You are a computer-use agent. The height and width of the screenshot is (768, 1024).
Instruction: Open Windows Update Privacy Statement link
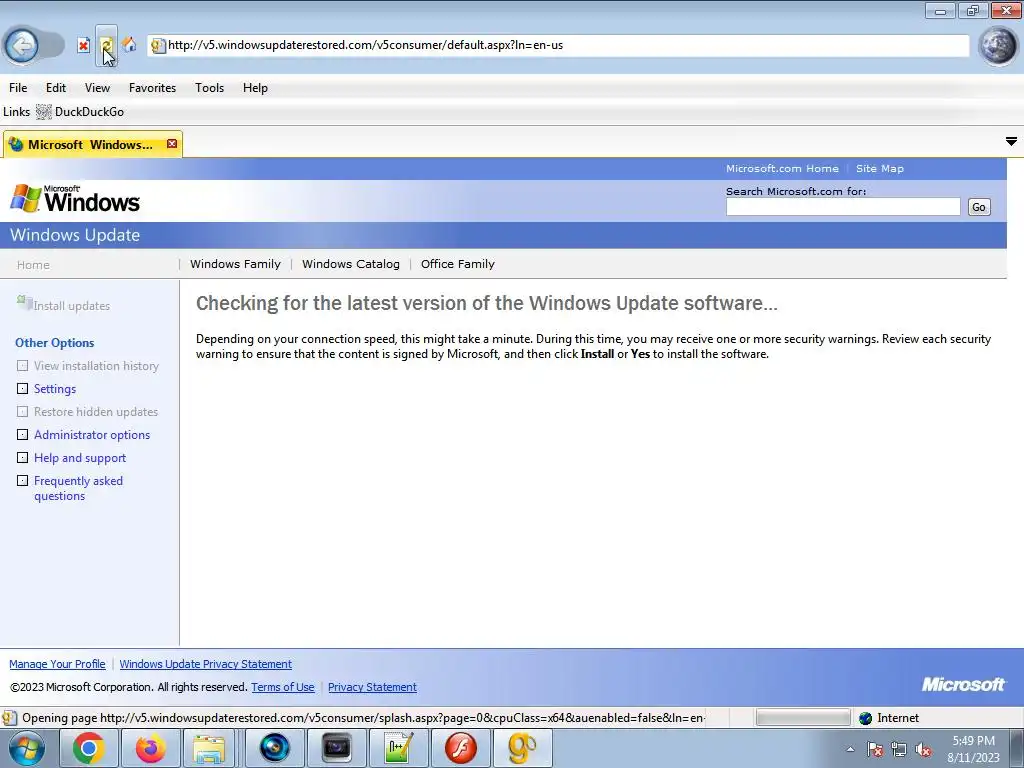click(x=205, y=664)
